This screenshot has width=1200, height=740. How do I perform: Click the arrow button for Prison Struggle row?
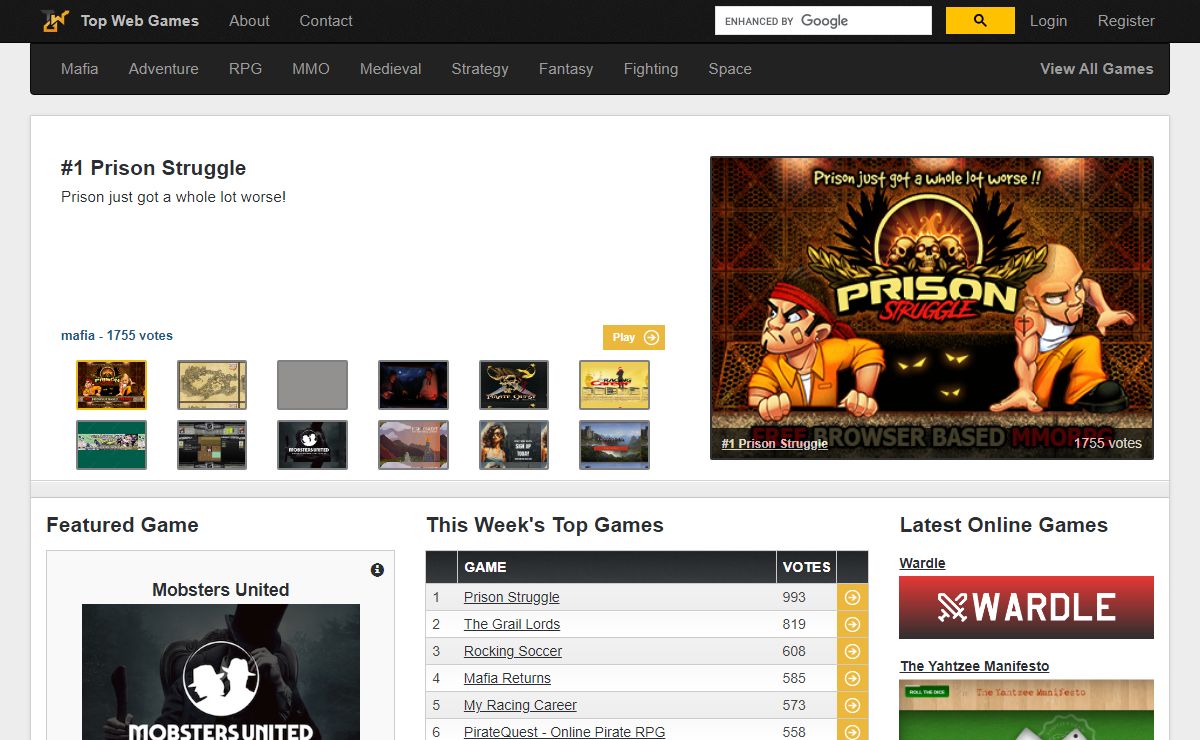click(852, 597)
